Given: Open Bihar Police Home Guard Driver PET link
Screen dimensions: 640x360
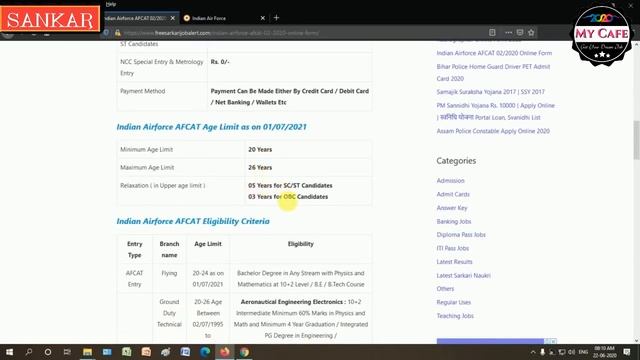Looking at the screenshot, I should point(493,72).
